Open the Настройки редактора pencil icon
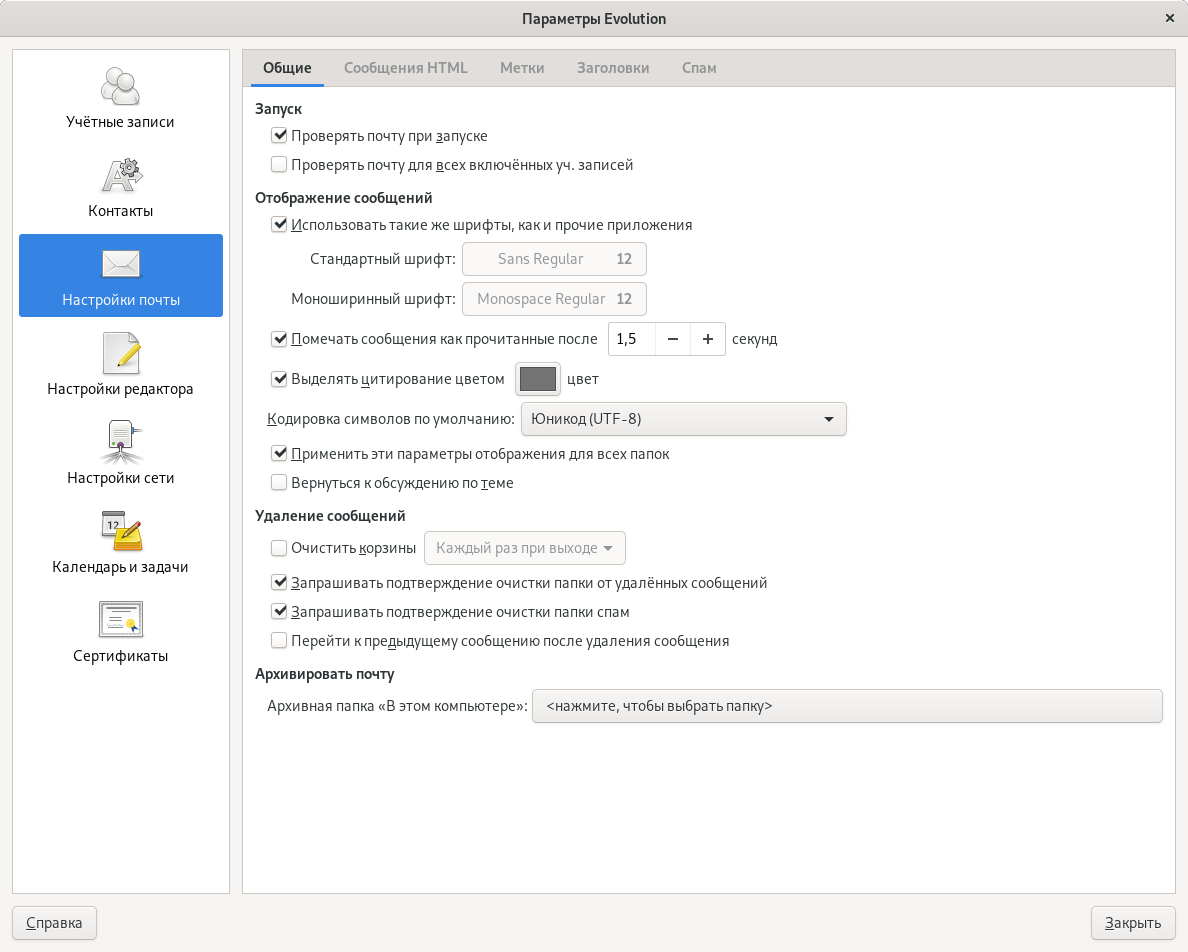 point(120,353)
